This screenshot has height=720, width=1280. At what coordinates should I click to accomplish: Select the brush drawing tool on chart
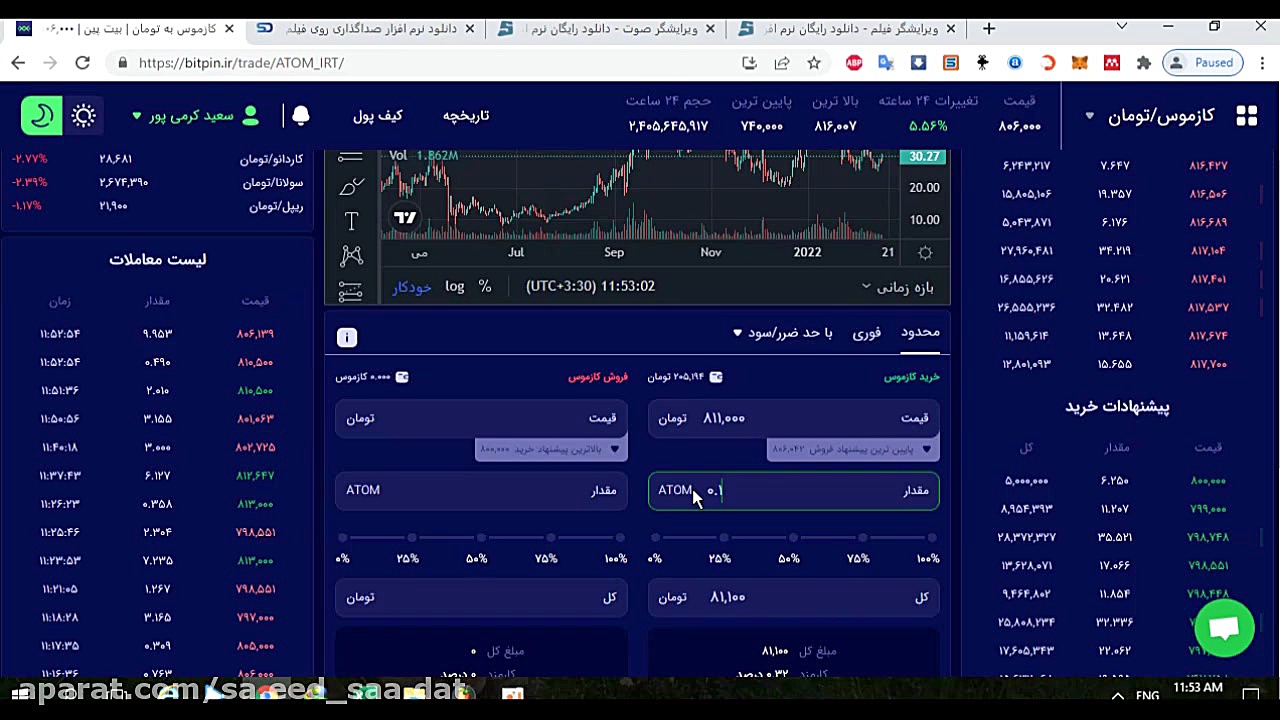click(x=351, y=187)
